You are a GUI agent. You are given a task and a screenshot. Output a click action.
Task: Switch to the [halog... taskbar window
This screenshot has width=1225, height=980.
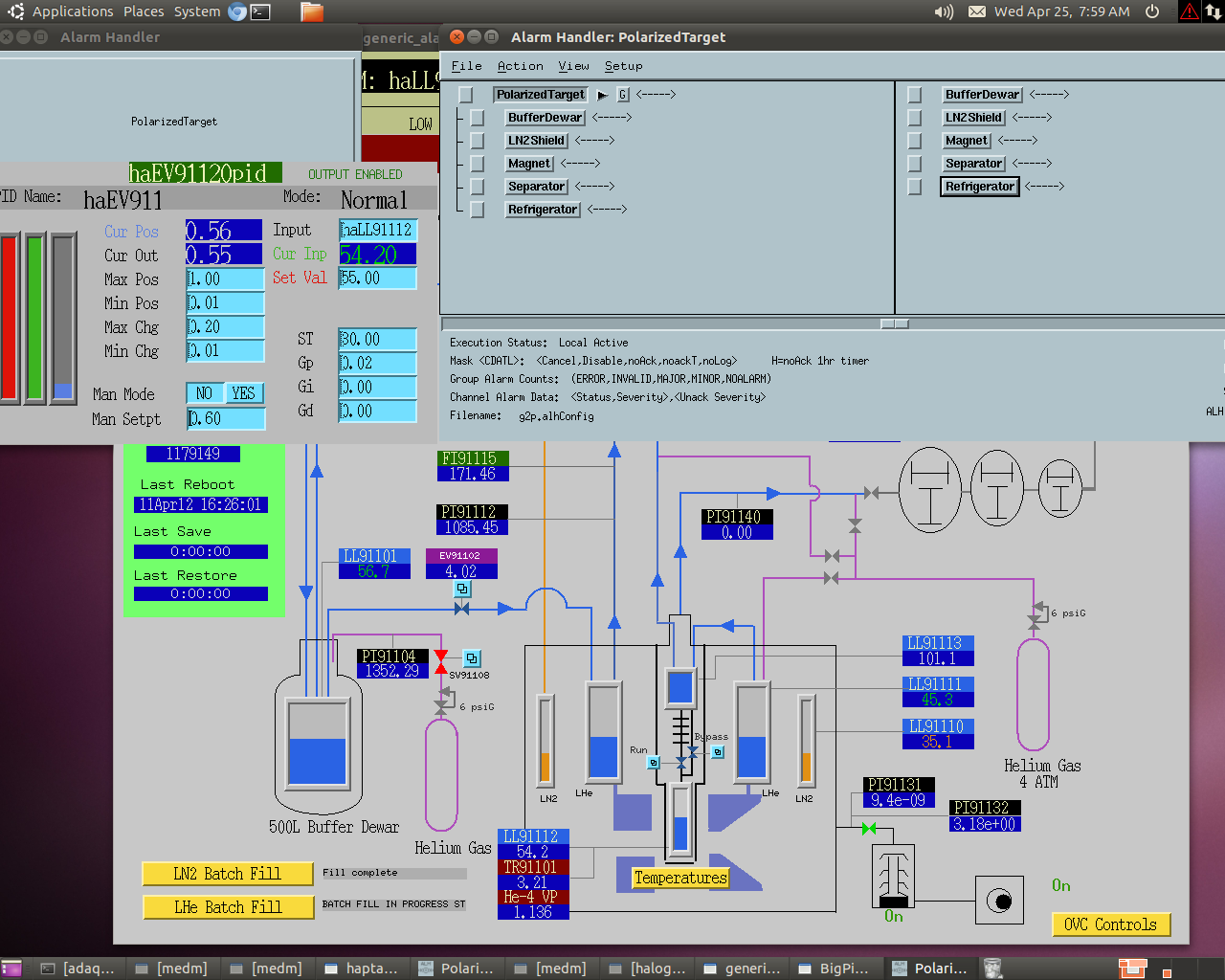pos(646,969)
